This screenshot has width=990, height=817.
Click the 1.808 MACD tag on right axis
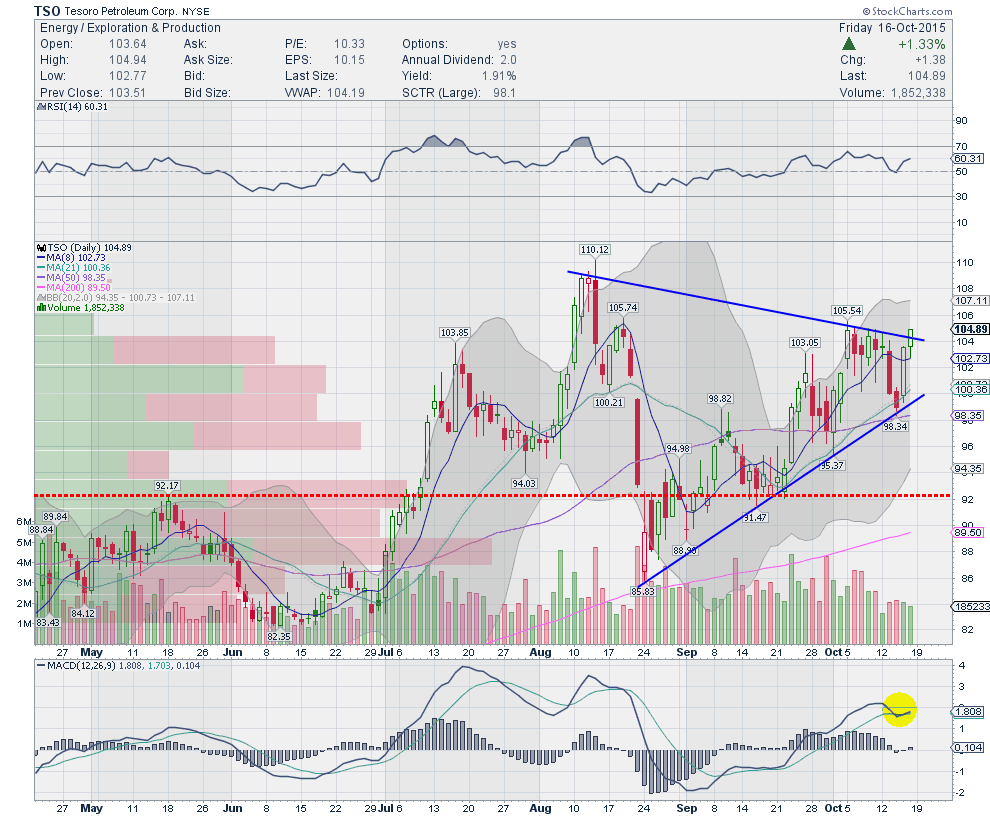pyautogui.click(x=967, y=712)
